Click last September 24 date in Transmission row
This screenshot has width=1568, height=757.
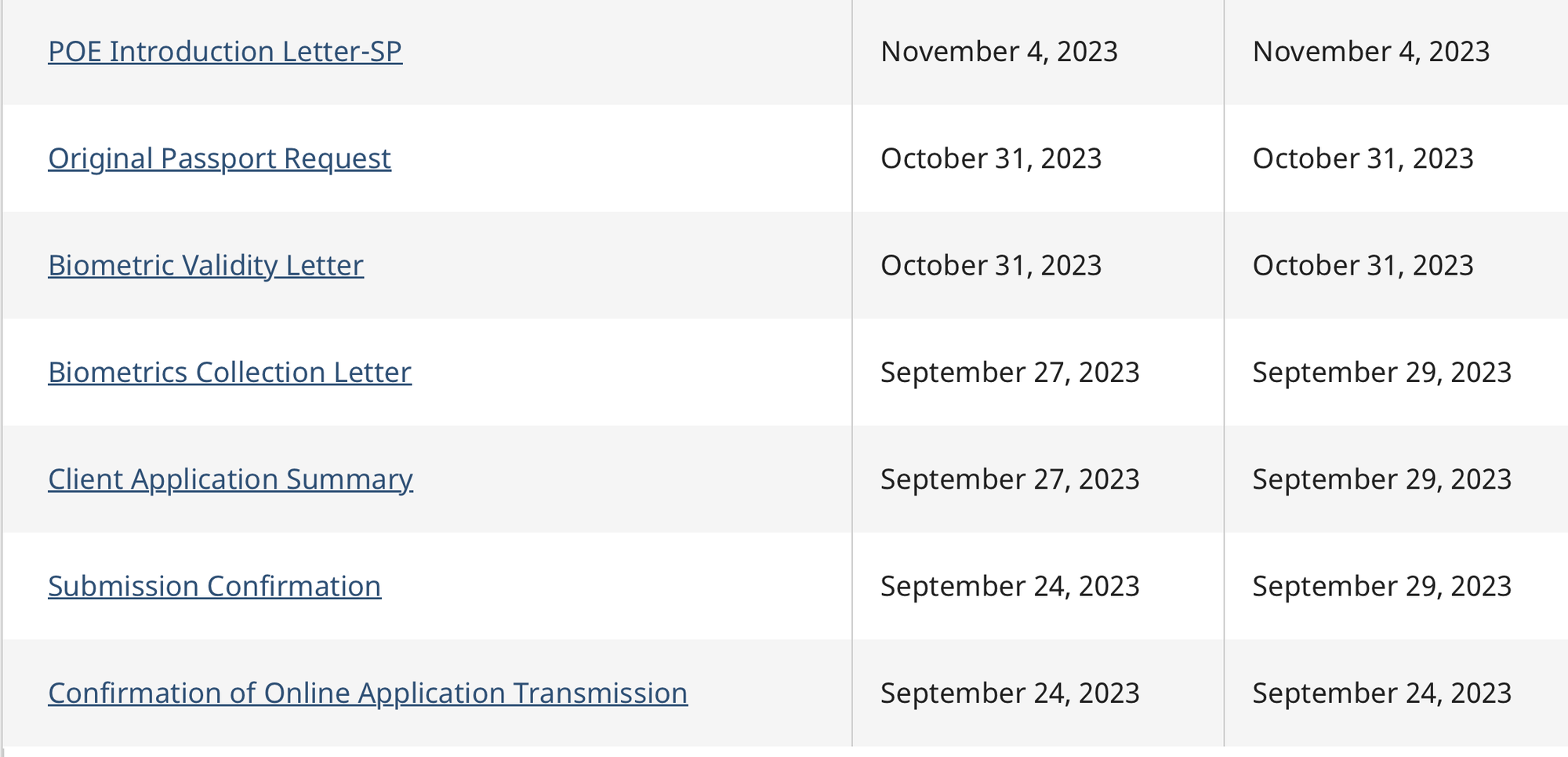click(1381, 693)
